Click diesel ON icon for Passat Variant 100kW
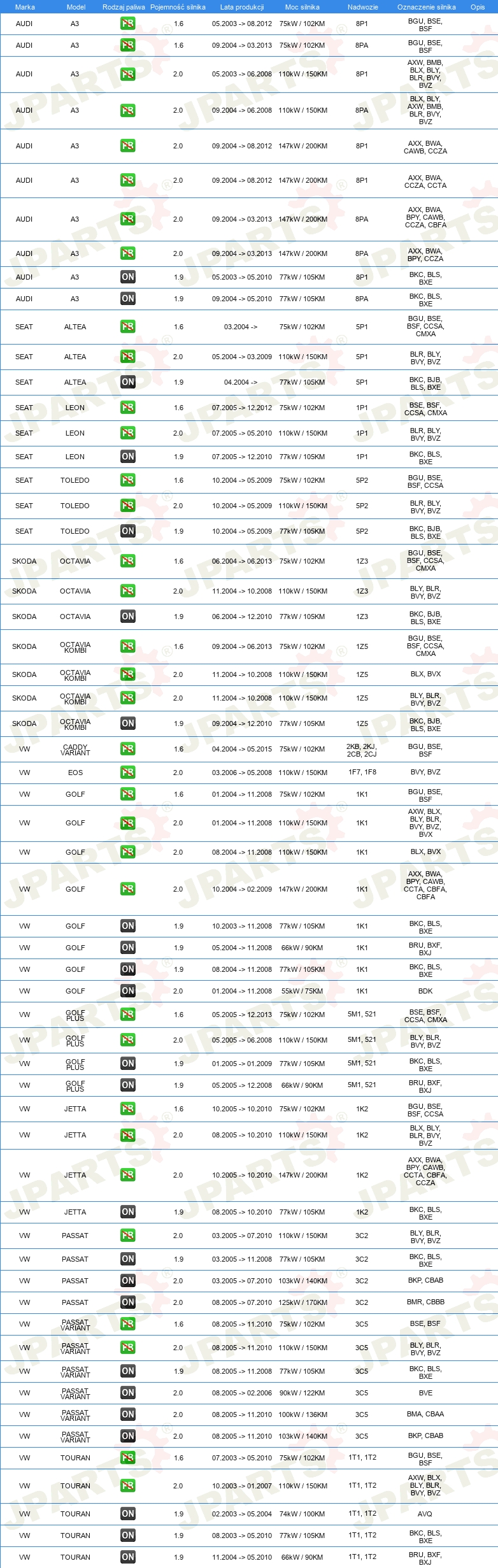 coord(128,1415)
